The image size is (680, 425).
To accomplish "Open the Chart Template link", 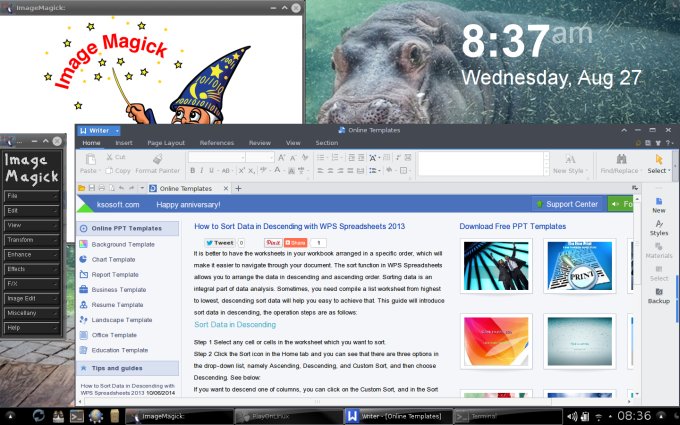I will click(x=114, y=259).
